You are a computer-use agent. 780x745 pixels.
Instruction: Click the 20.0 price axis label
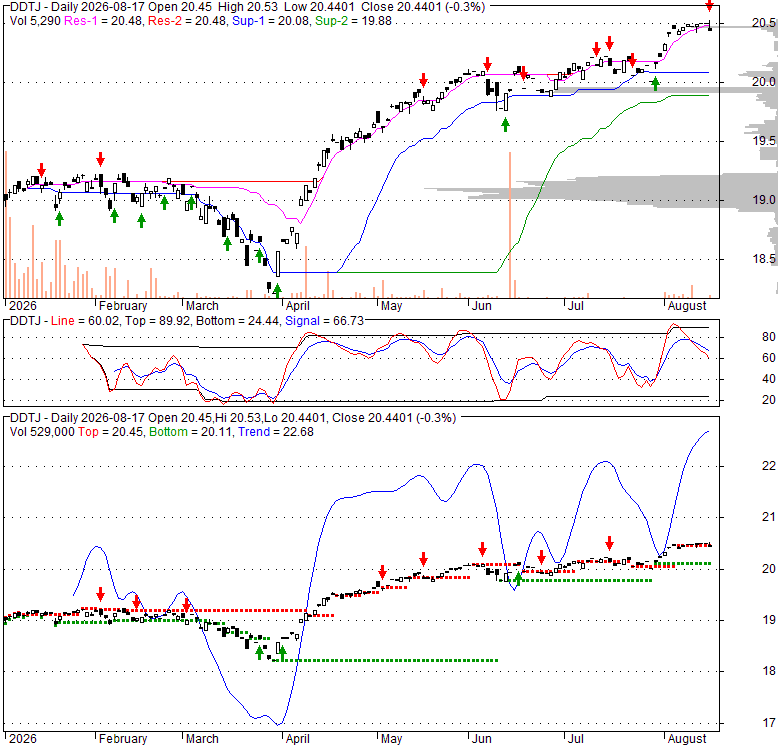[764, 82]
